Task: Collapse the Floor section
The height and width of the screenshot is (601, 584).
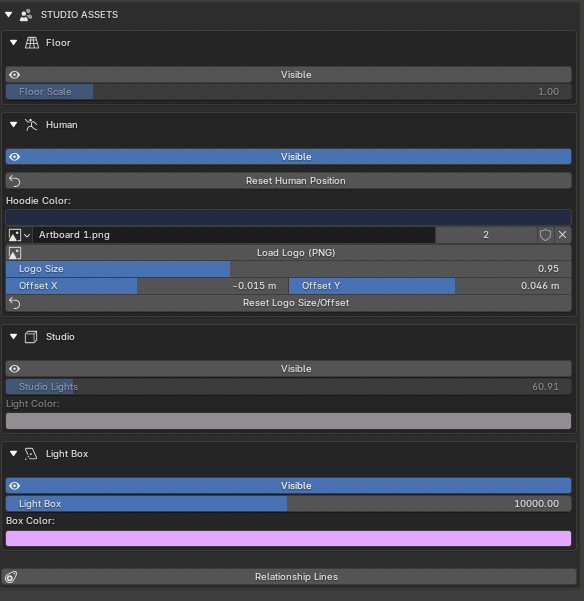Action: tap(13, 43)
